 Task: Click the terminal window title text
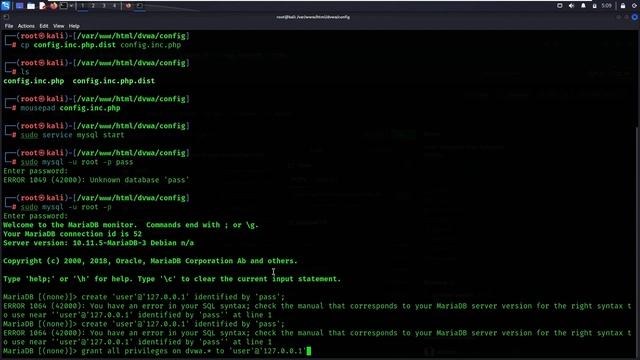point(313,17)
